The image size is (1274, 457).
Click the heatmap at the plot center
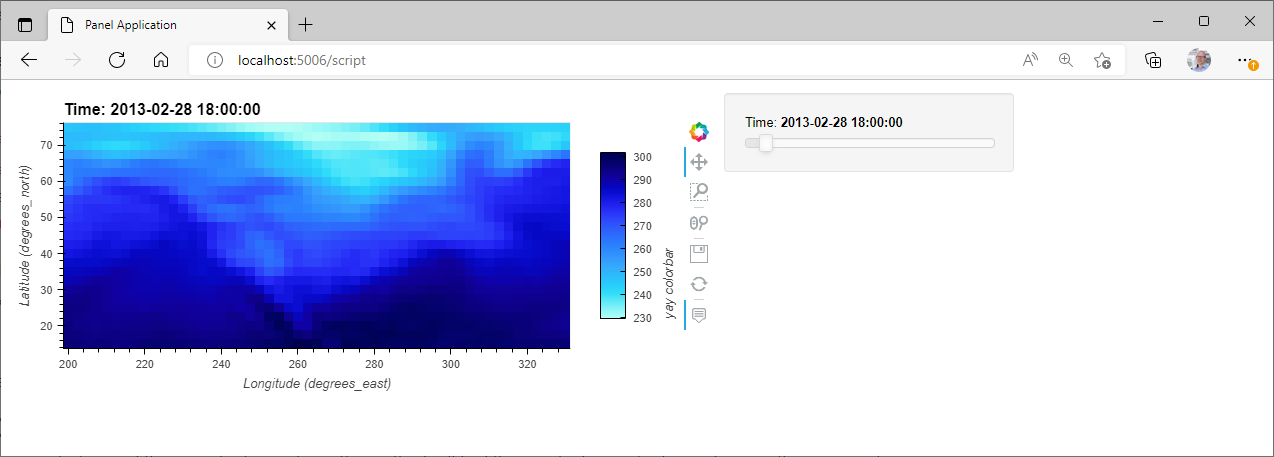pyautogui.click(x=316, y=235)
